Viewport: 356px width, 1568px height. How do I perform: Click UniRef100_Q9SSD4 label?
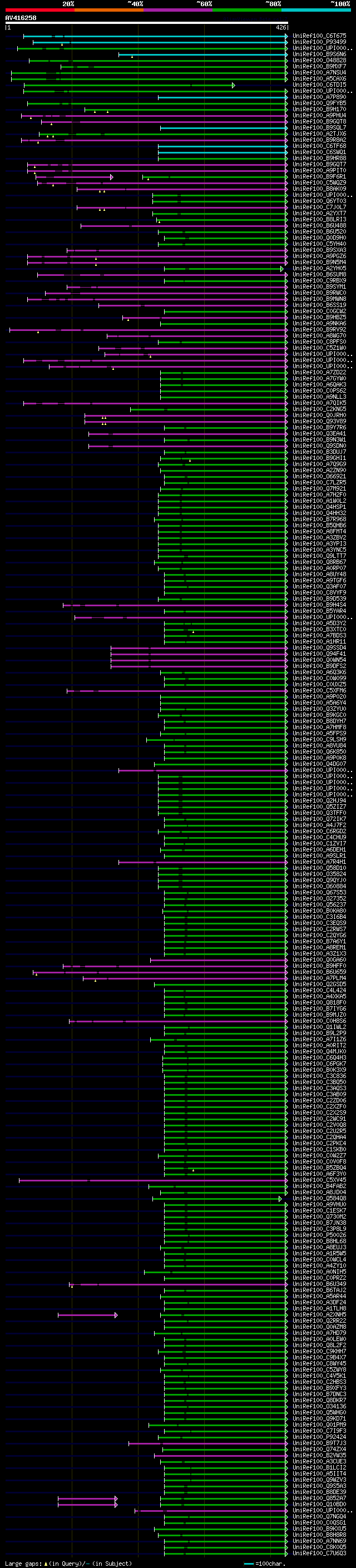coord(319,647)
